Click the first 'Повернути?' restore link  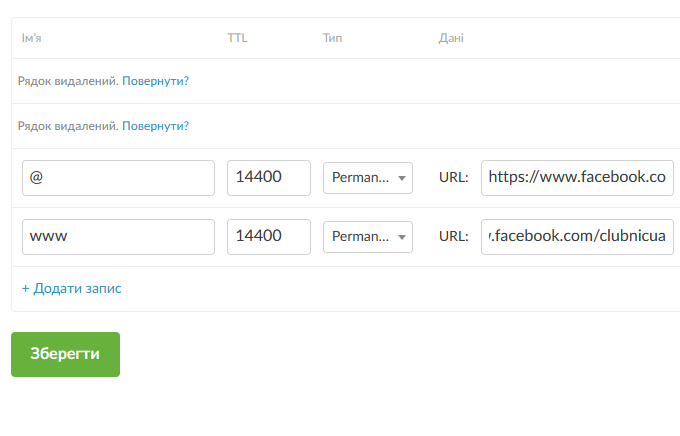155,81
